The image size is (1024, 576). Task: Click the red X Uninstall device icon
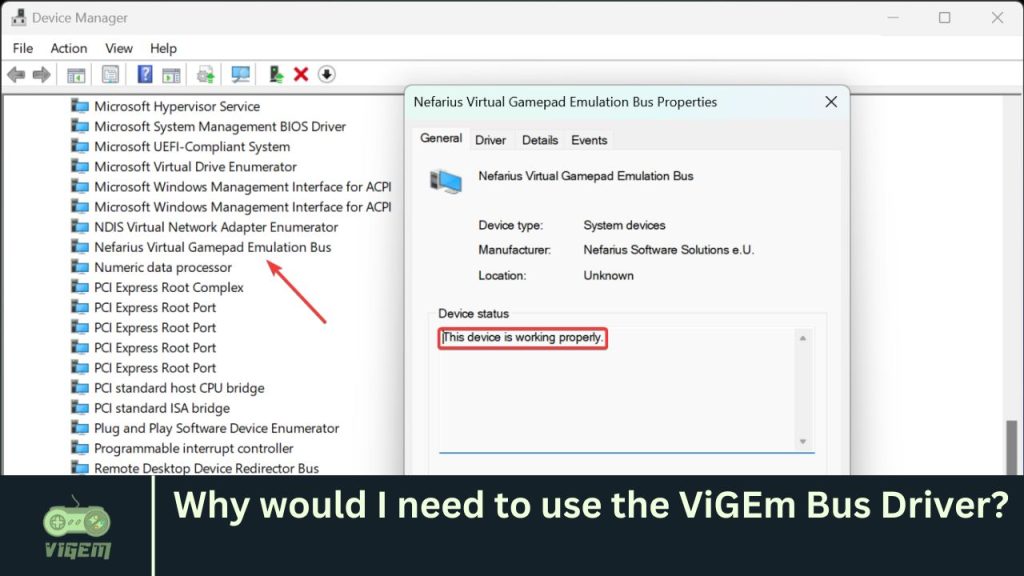pyautogui.click(x=300, y=74)
